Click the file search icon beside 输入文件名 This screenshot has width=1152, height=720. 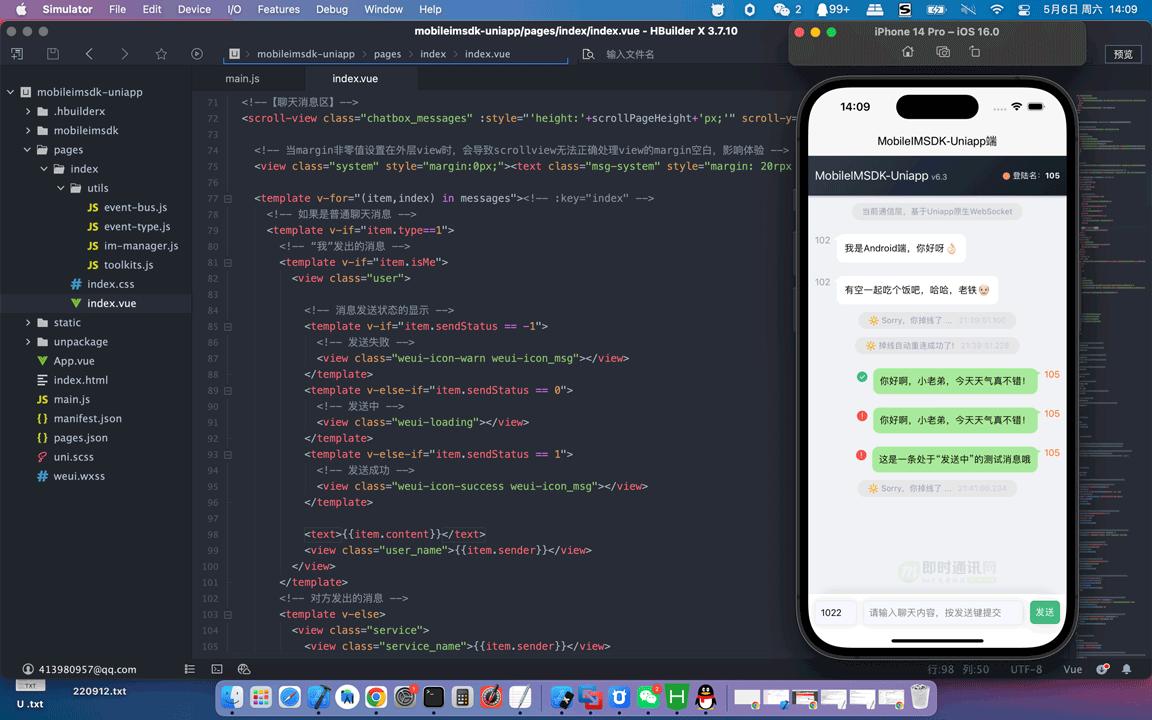click(588, 54)
